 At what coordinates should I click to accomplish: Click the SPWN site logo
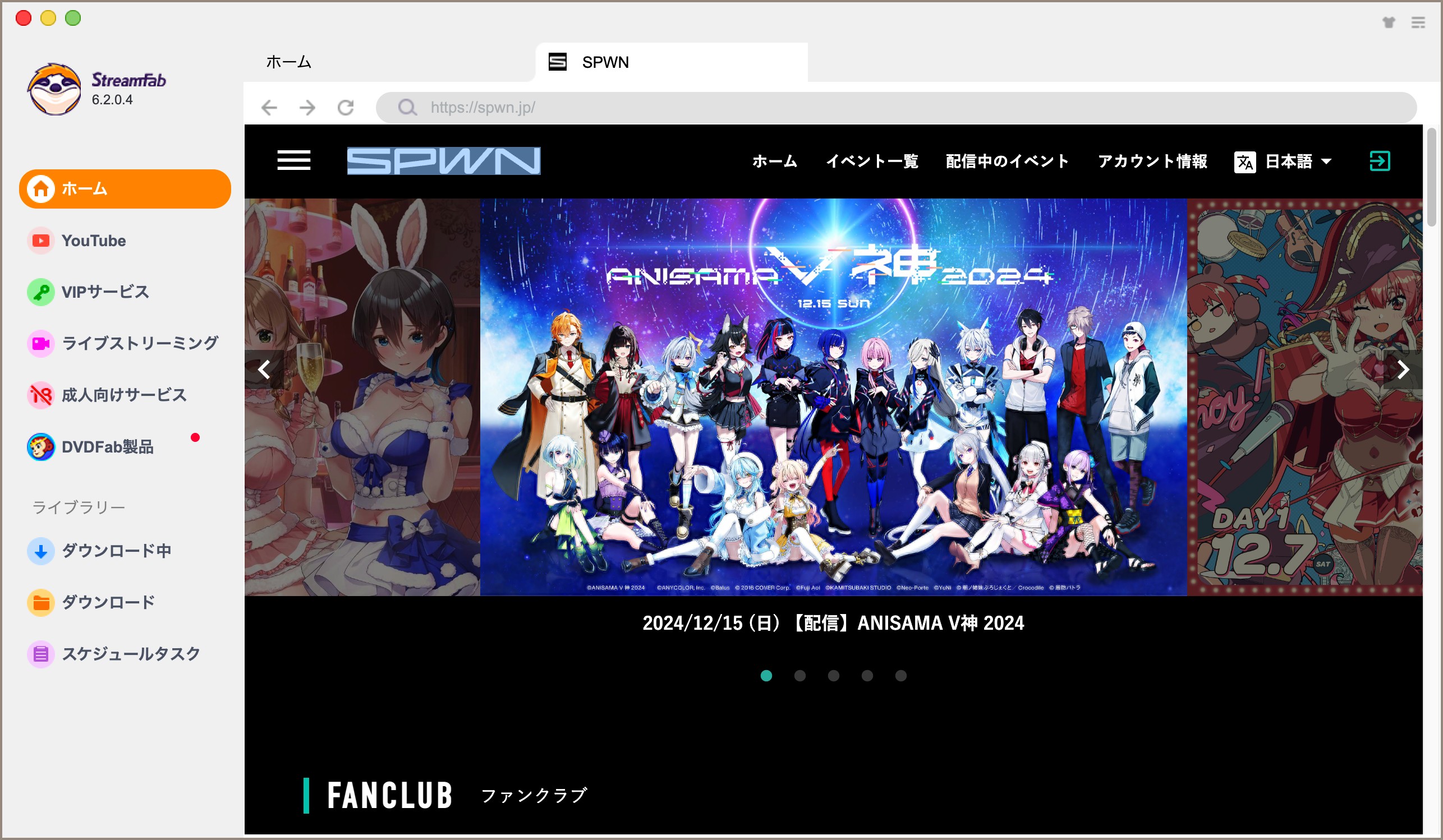444,161
